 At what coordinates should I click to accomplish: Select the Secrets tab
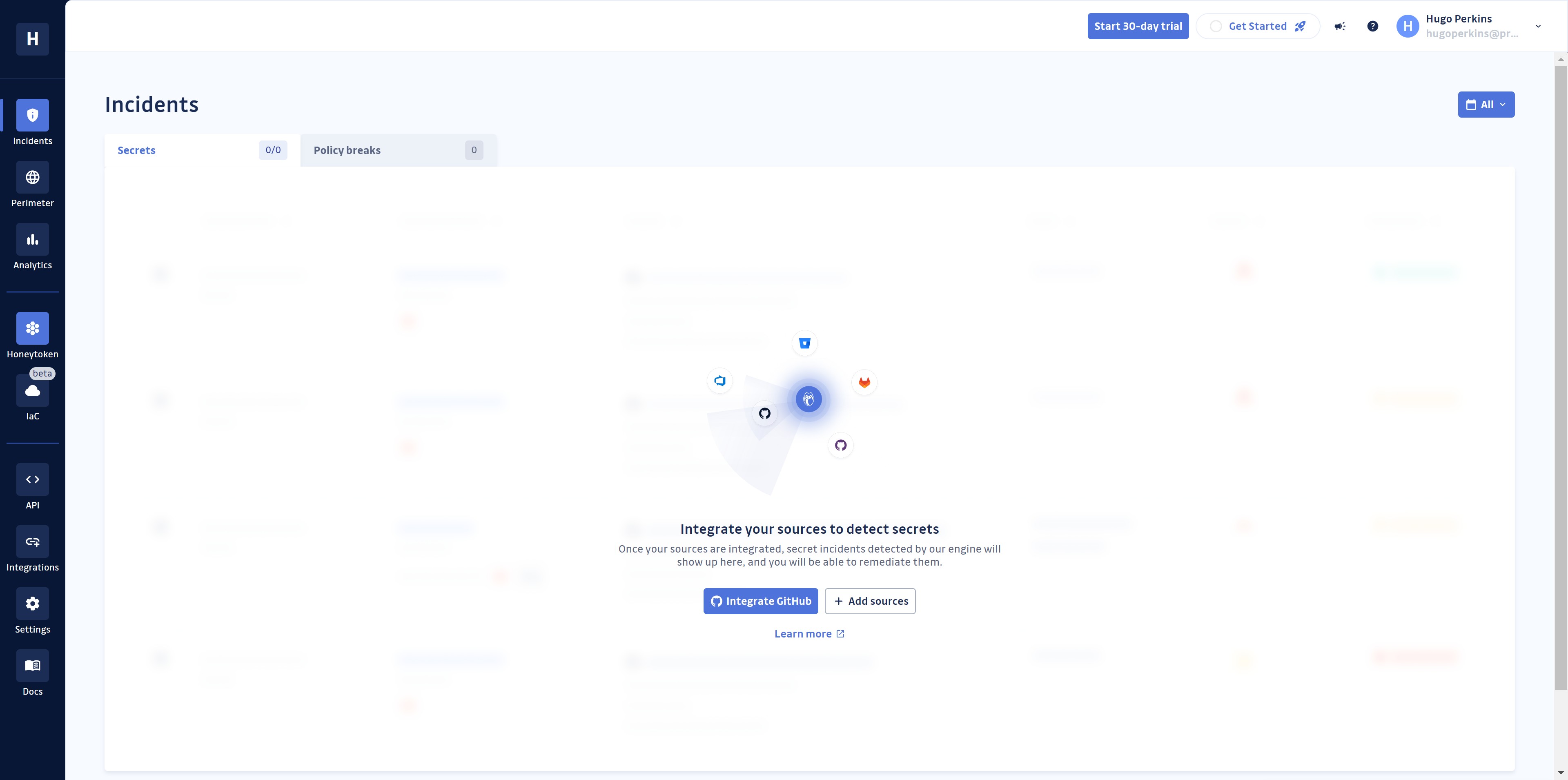tap(136, 150)
